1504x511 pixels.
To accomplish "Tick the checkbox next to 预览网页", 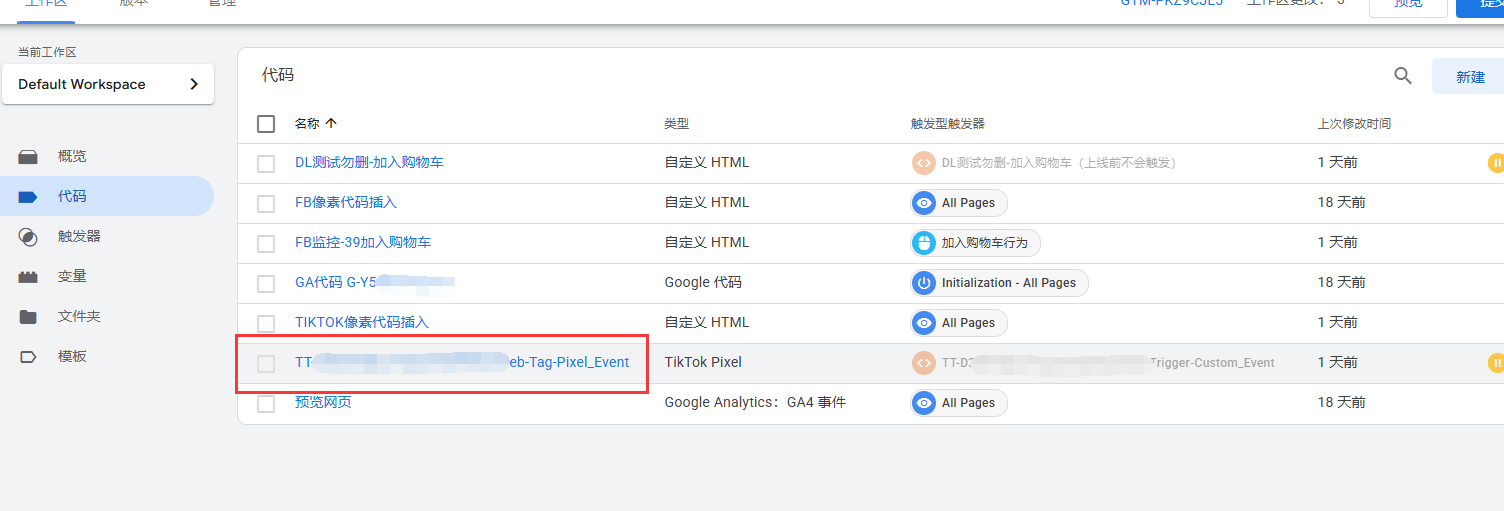I will pyautogui.click(x=266, y=403).
